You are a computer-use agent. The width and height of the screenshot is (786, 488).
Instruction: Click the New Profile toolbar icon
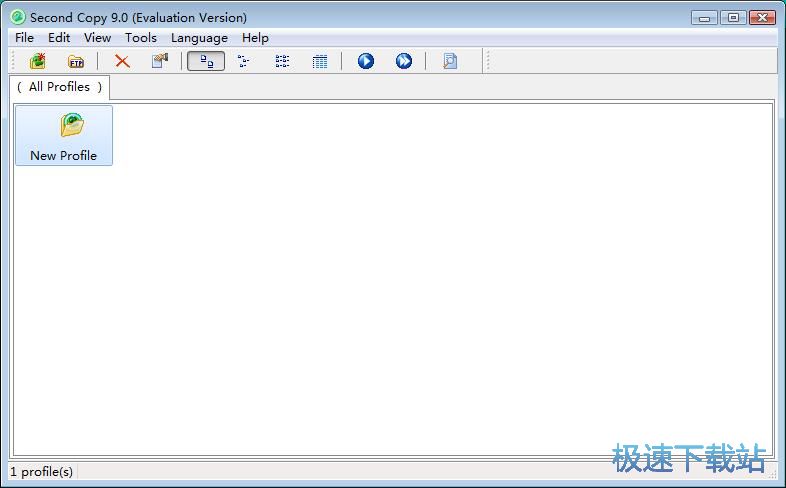point(38,61)
